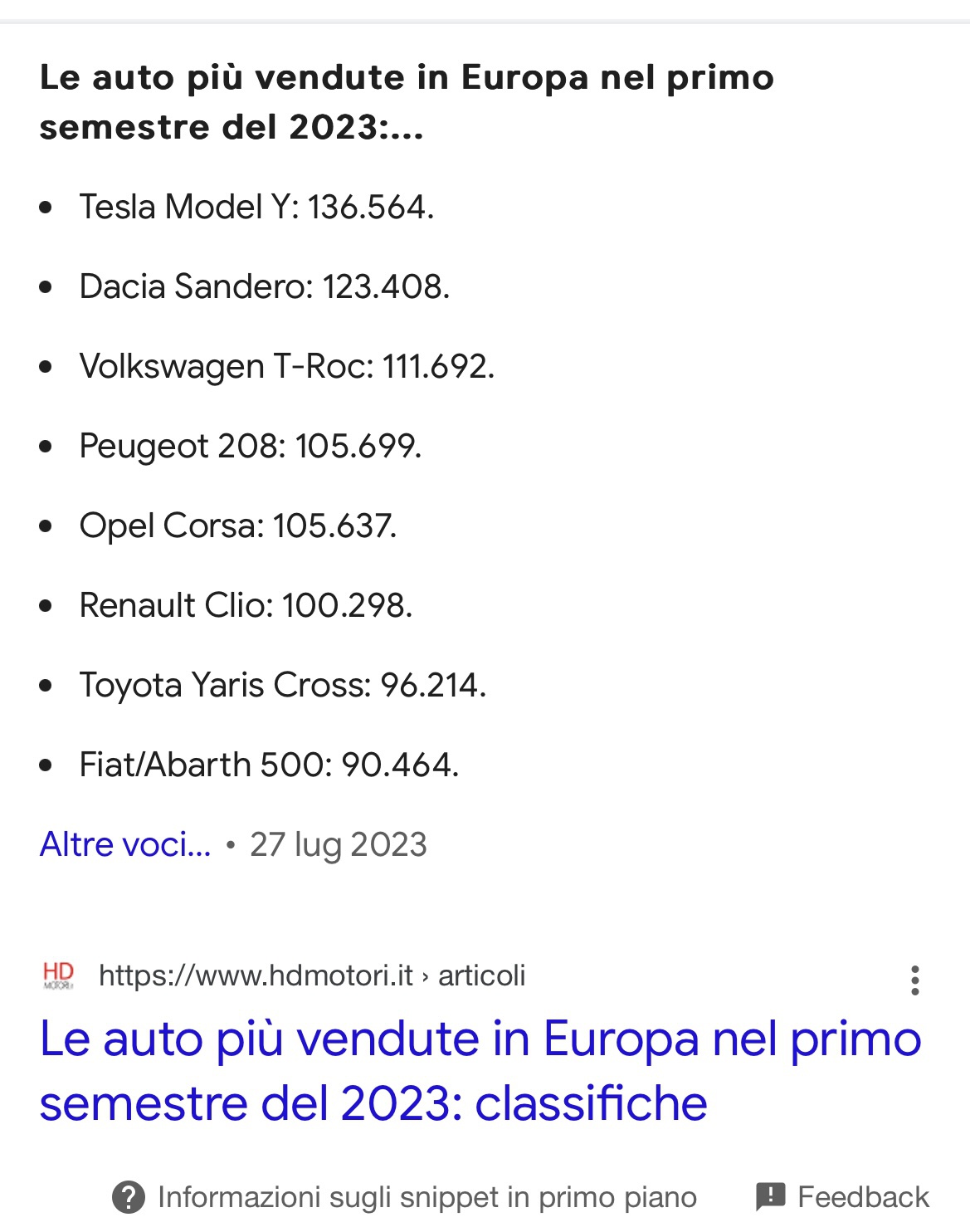Select the Toyota Yaris Cross list entry

click(x=282, y=685)
